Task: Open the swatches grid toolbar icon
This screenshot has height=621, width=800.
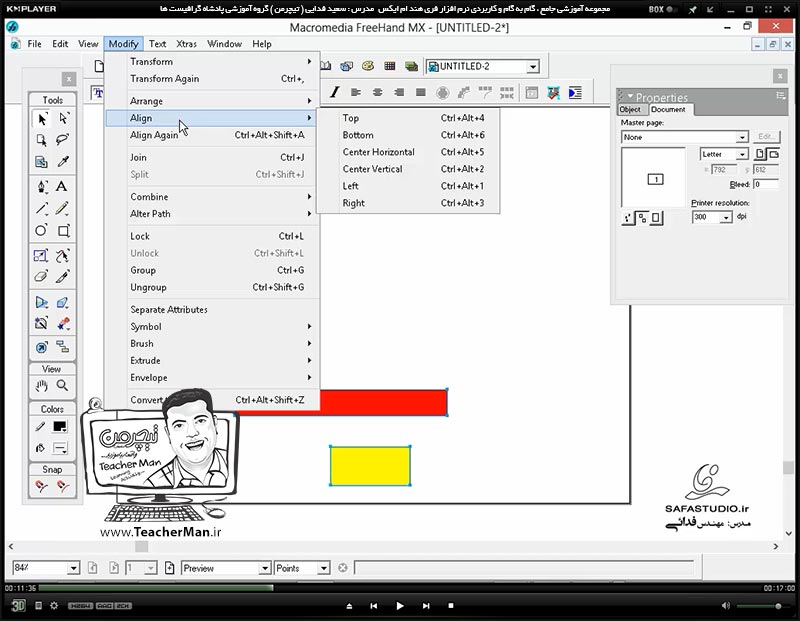Action: [x=390, y=66]
